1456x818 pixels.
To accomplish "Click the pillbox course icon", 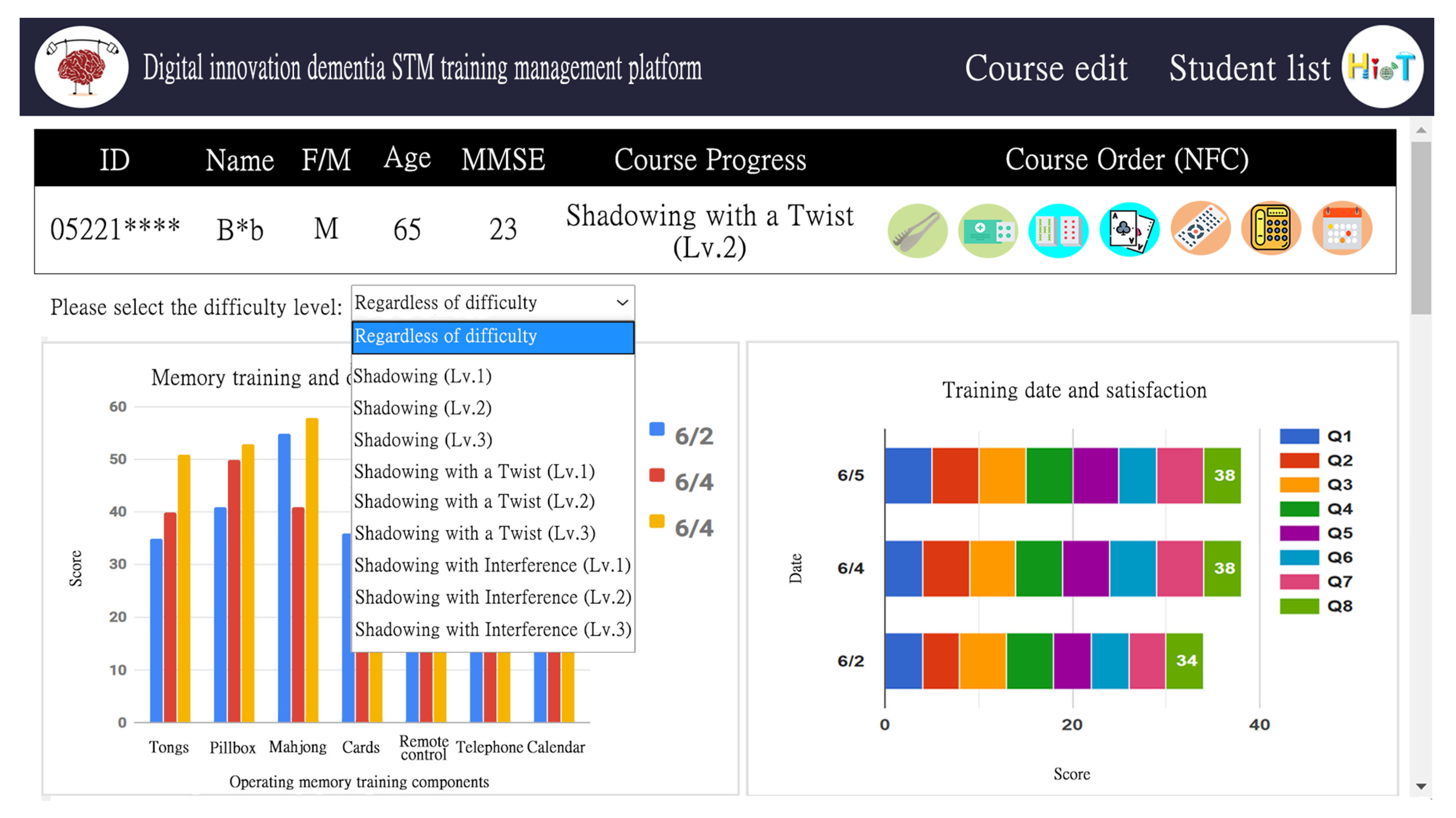I will pyautogui.click(x=988, y=230).
